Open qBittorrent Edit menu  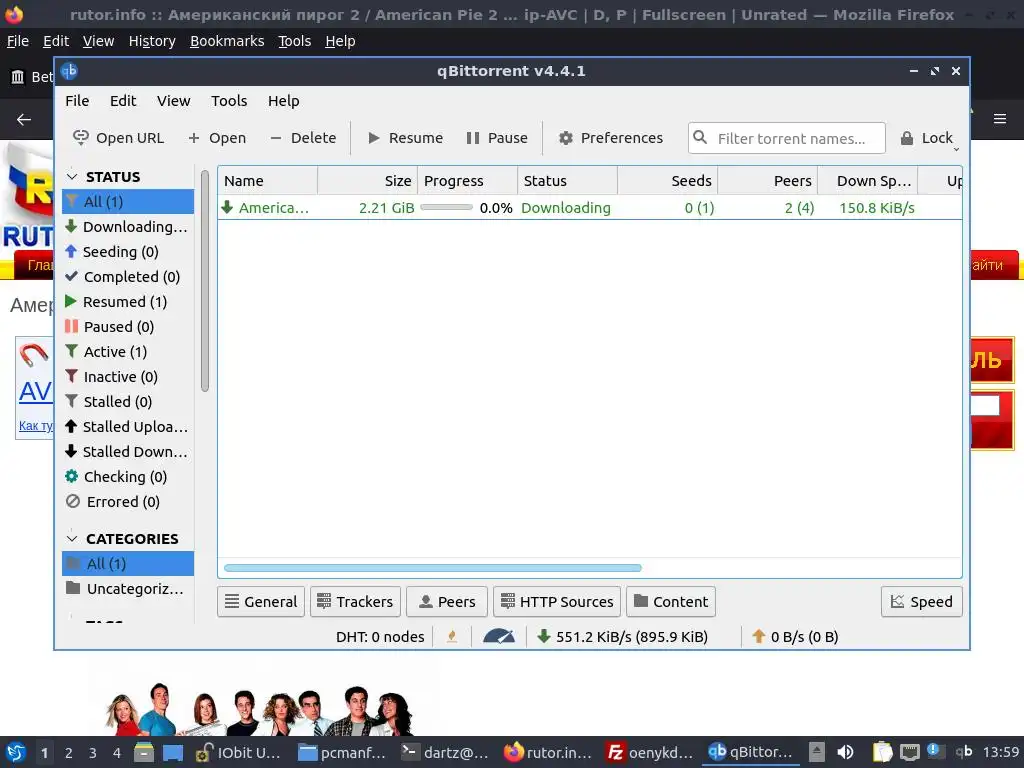pyautogui.click(x=123, y=101)
